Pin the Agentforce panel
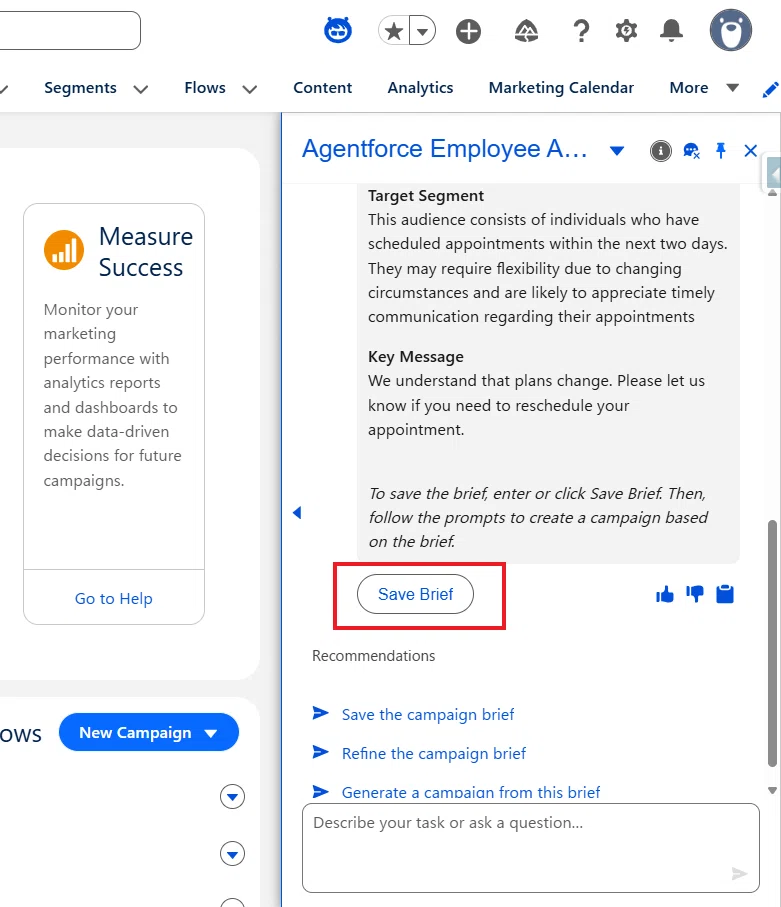The width and height of the screenshot is (781, 907). pyautogui.click(x=721, y=151)
